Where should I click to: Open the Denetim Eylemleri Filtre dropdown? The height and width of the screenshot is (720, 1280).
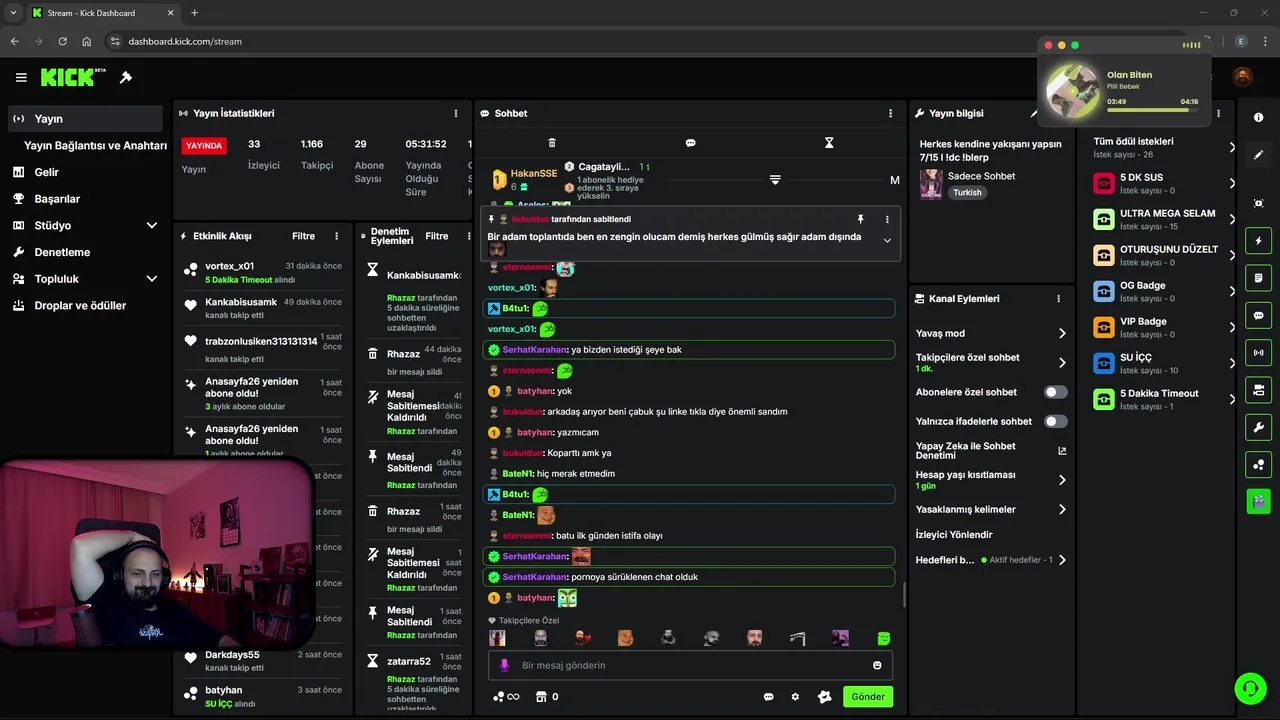point(437,237)
